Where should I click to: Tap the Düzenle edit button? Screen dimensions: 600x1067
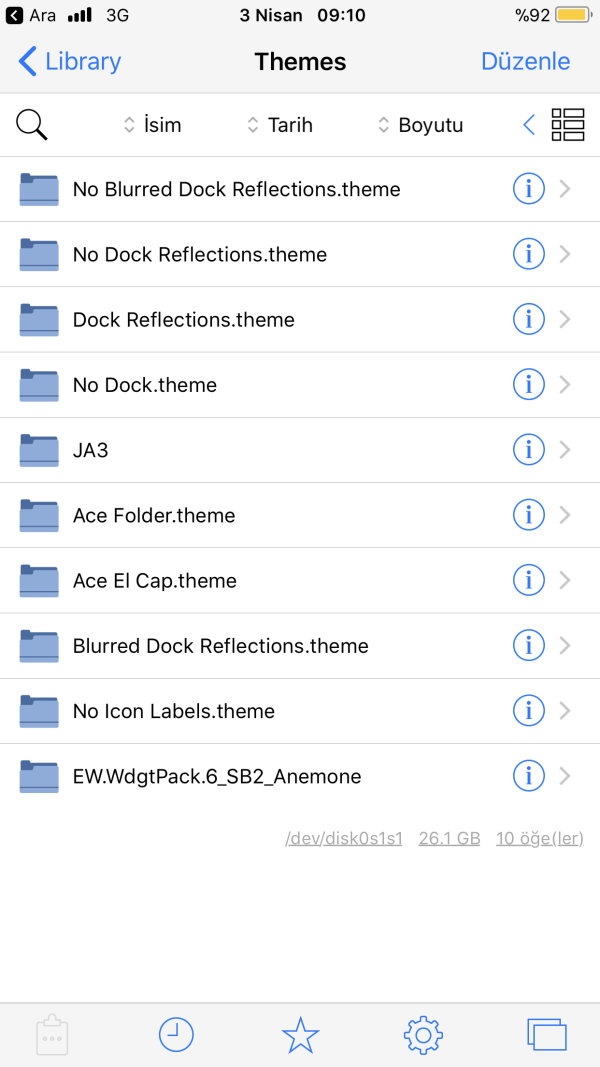pos(525,61)
